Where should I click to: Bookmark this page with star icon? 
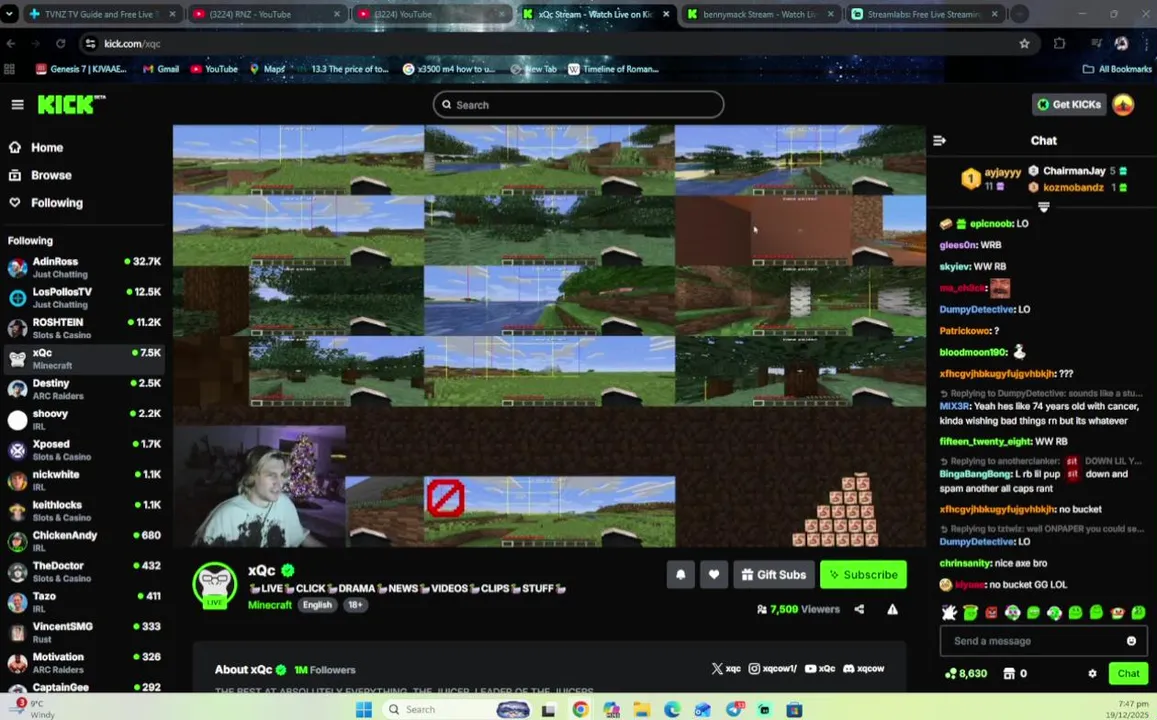(x=1024, y=44)
